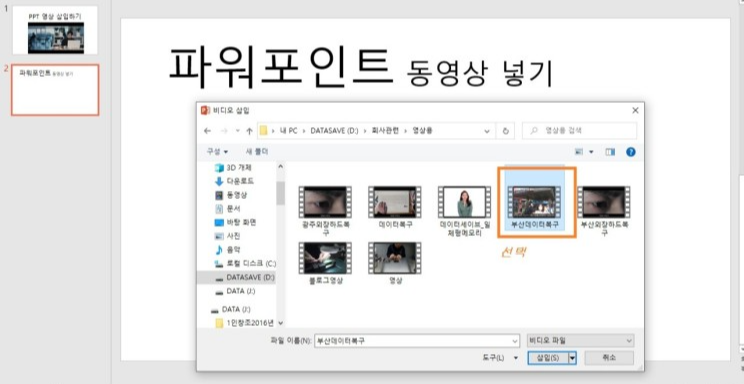The width and height of the screenshot is (744, 384).
Task: Click the Forward arrow in the video dialog
Action: pyautogui.click(x=224, y=131)
